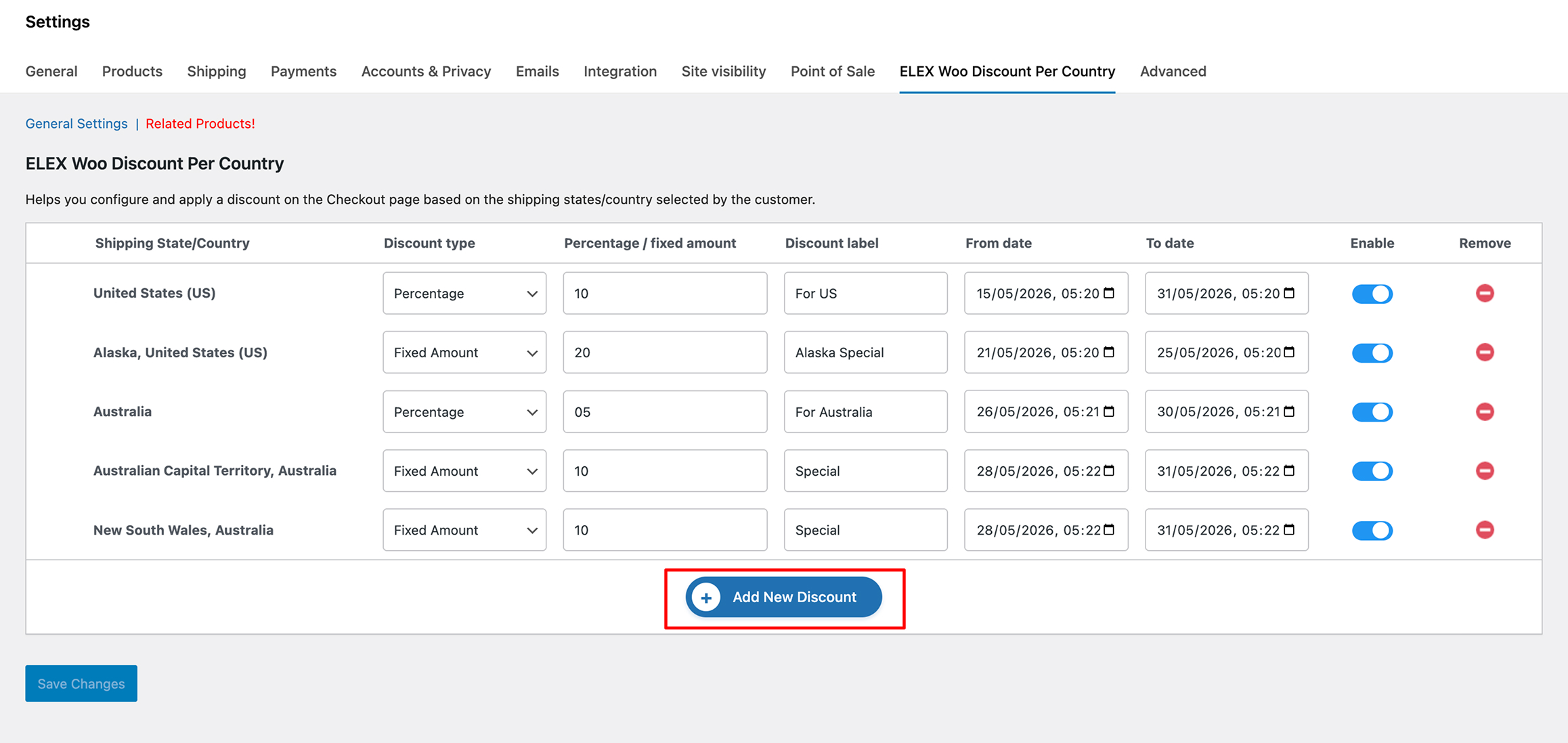The width and height of the screenshot is (1568, 743).
Task: Save Changes to discount settings
Action: [81, 683]
